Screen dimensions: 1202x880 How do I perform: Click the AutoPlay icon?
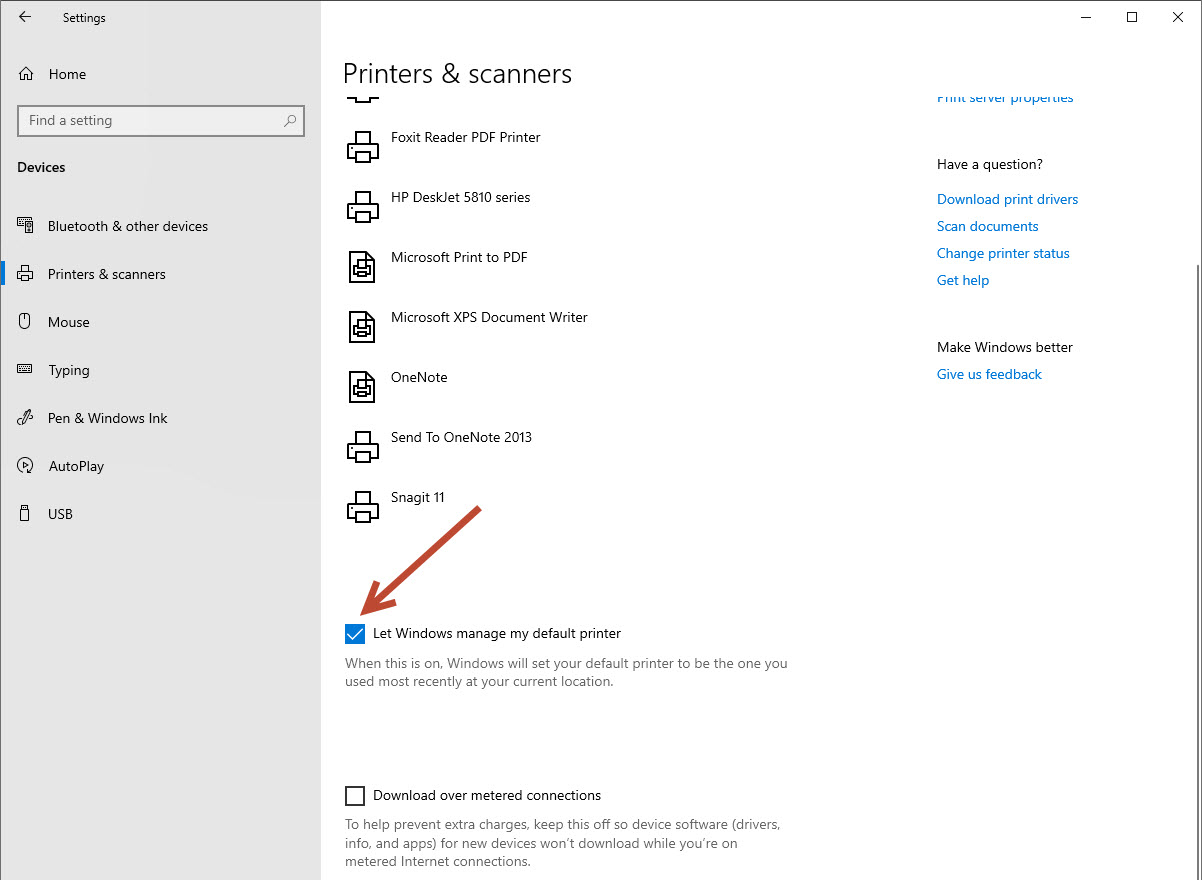click(26, 466)
